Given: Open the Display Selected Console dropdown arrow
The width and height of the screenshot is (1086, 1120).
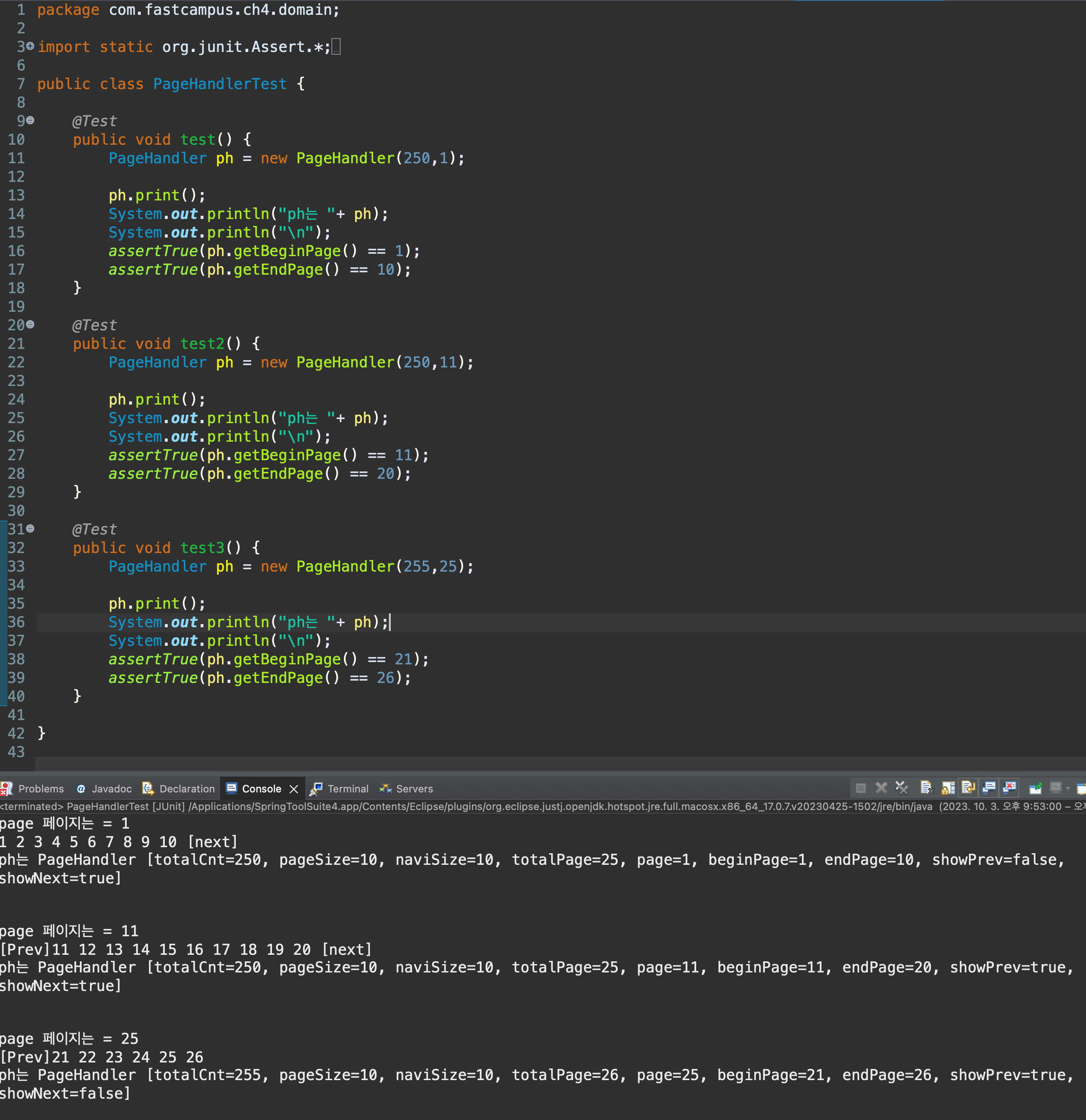Looking at the screenshot, I should [1068, 789].
